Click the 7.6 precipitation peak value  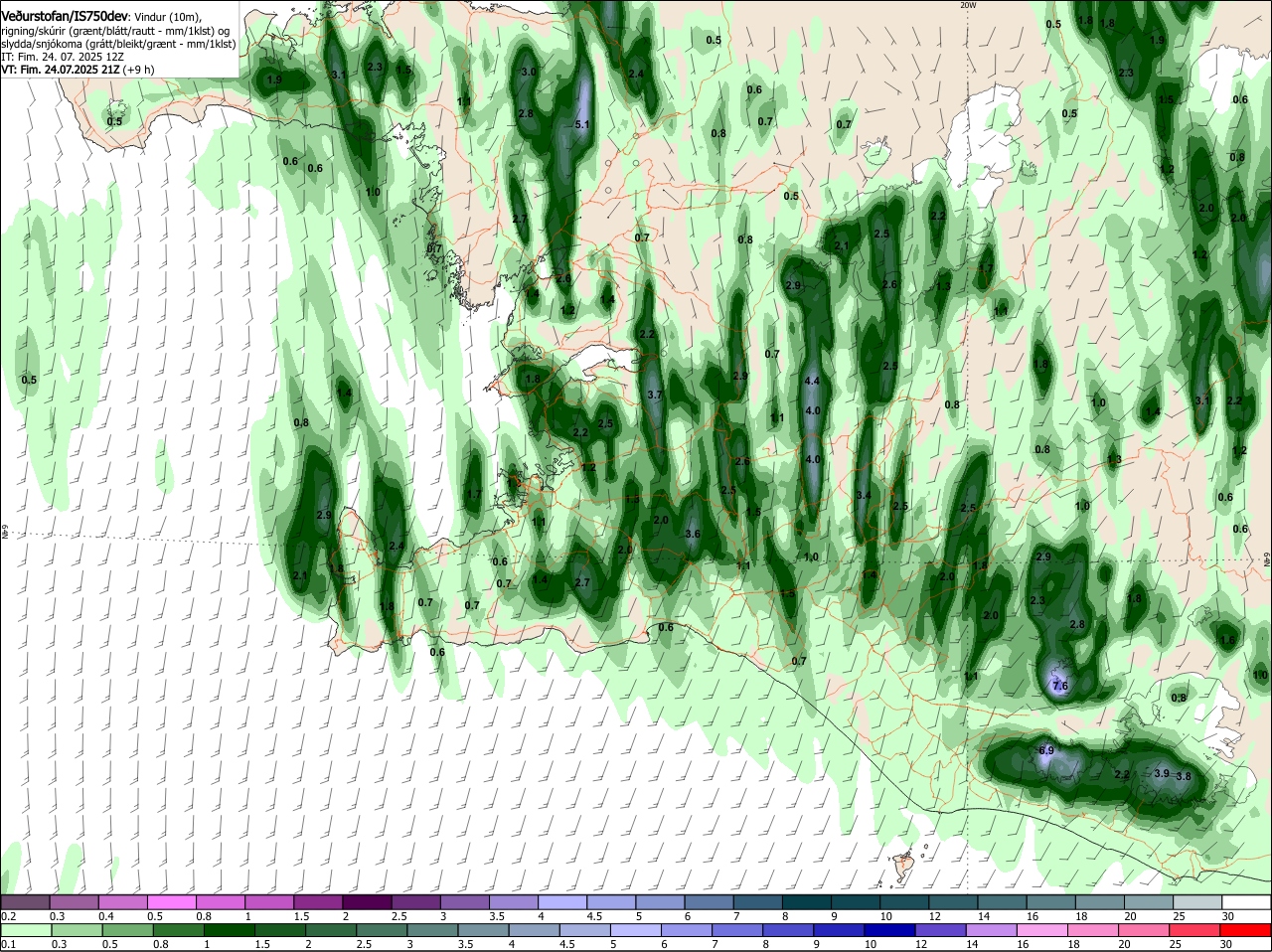(x=1059, y=686)
